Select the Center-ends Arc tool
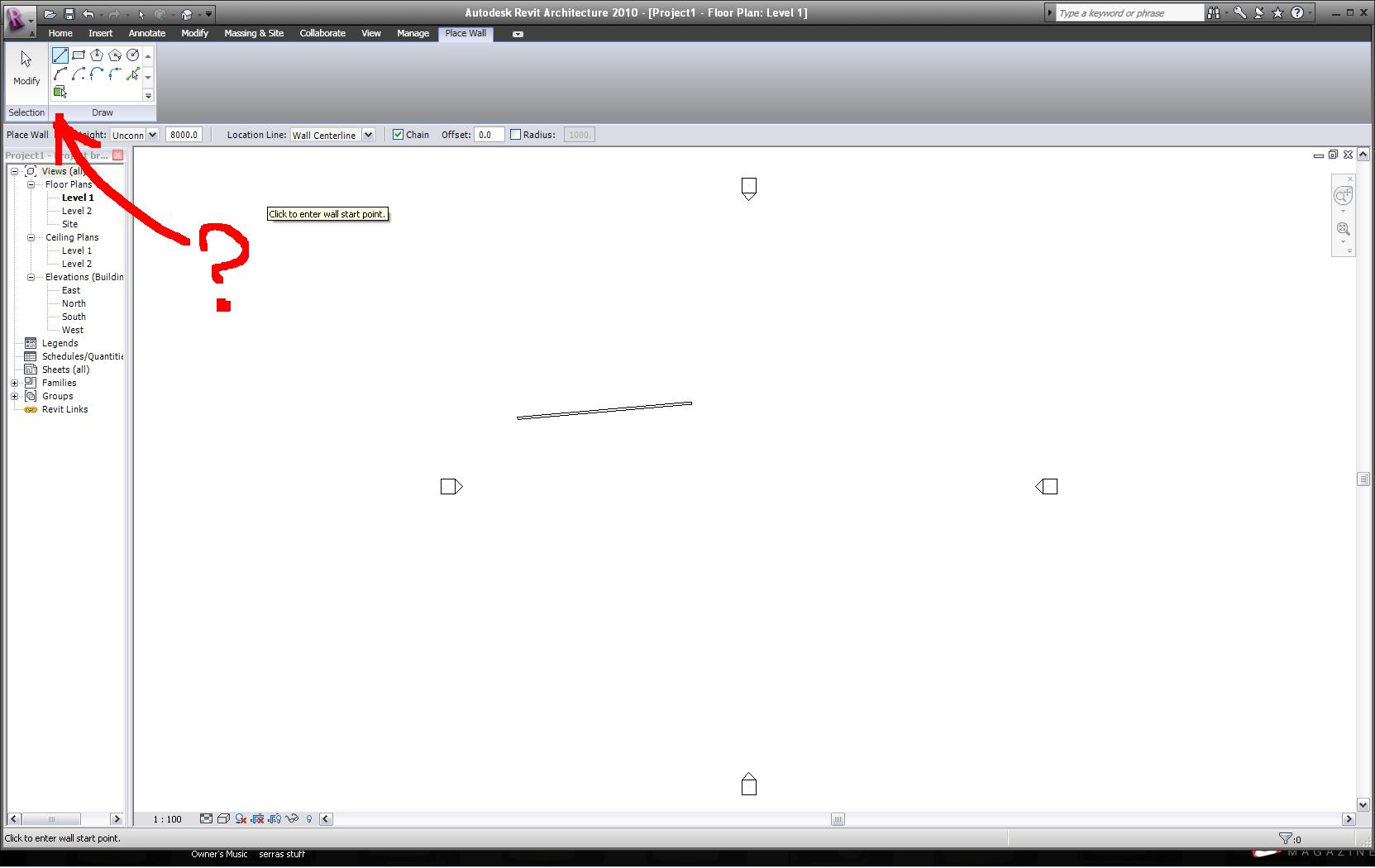 (x=79, y=74)
